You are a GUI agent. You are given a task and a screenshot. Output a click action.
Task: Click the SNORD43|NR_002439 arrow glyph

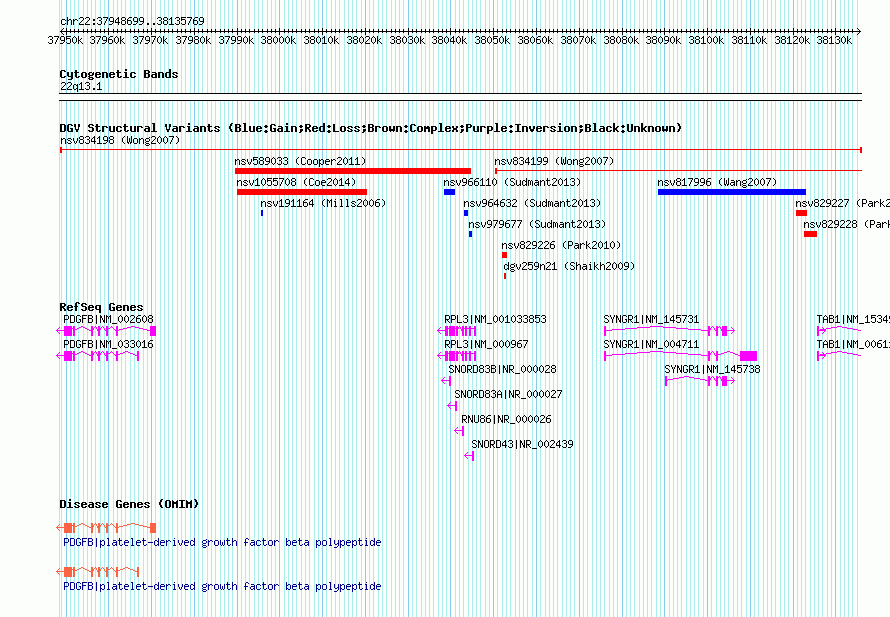pos(469,456)
